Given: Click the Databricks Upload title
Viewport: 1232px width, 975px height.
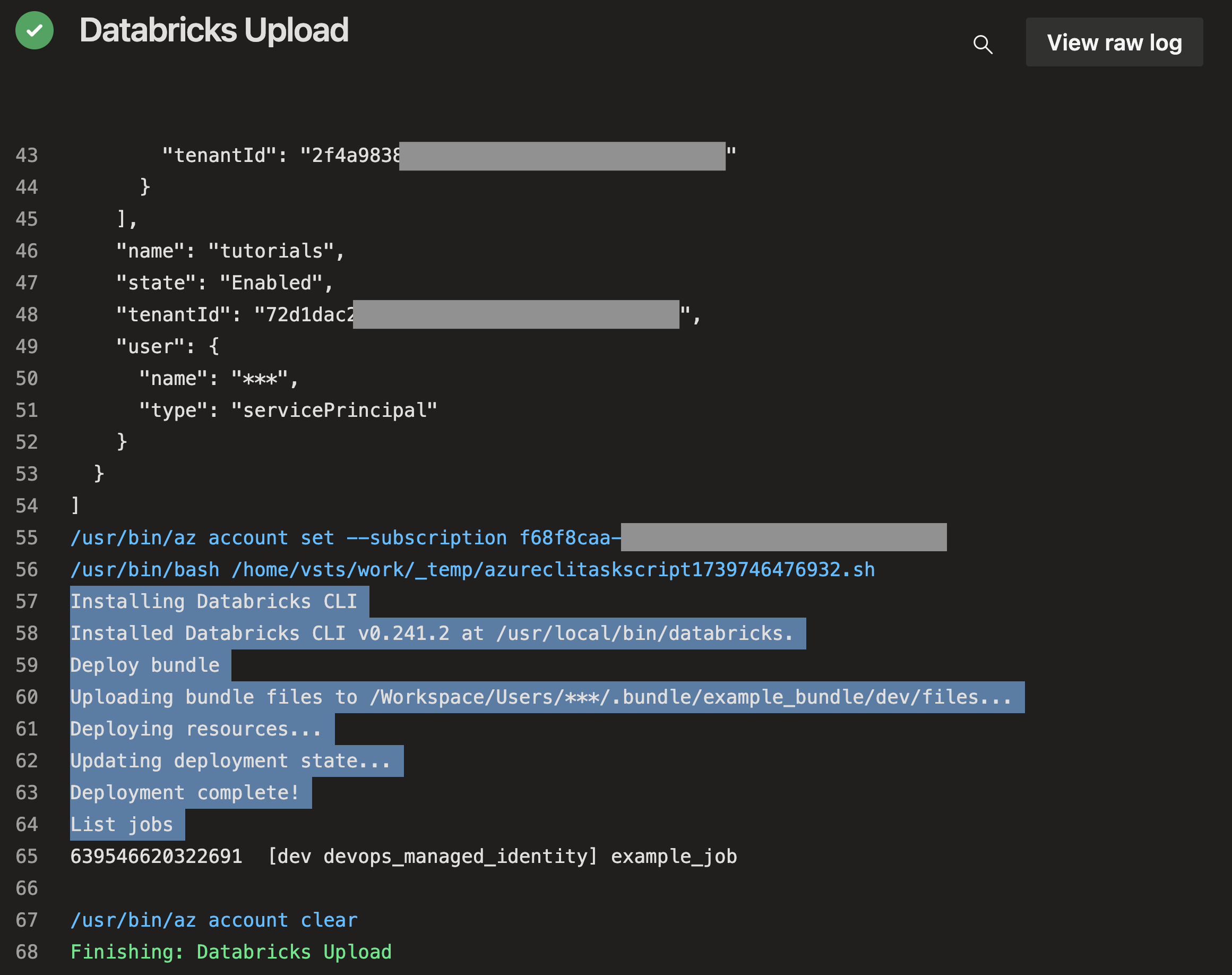Looking at the screenshot, I should click(x=213, y=30).
